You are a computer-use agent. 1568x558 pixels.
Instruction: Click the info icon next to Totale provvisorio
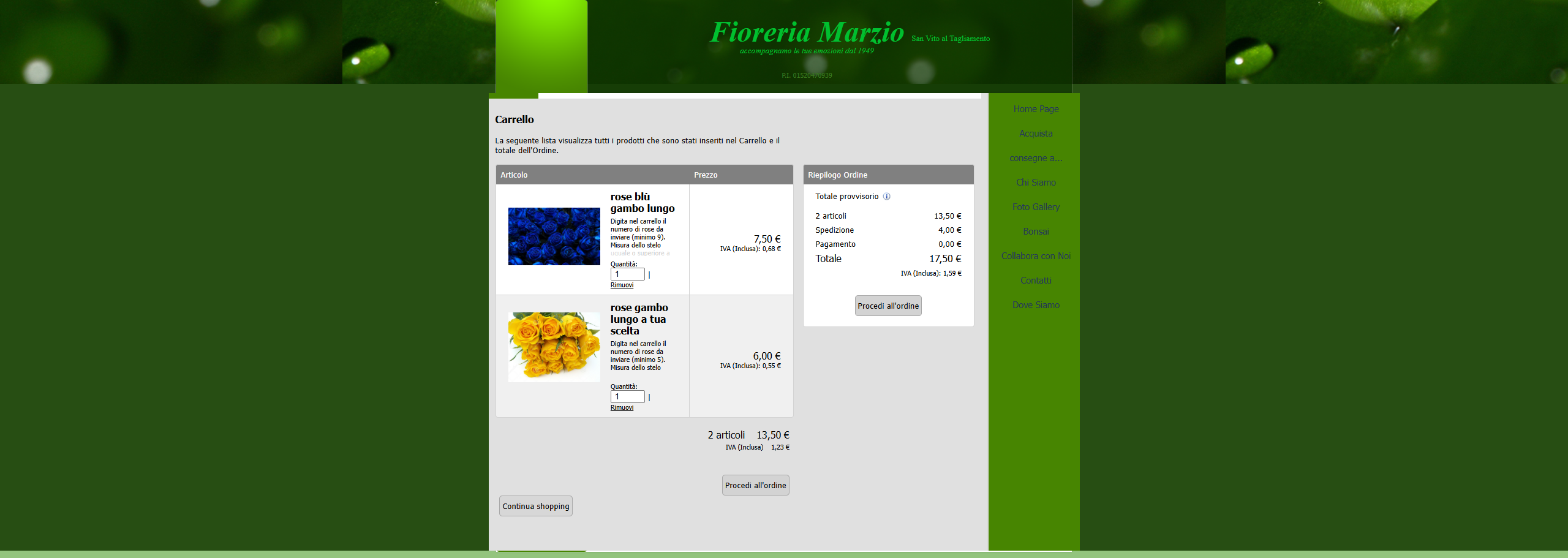coord(886,197)
